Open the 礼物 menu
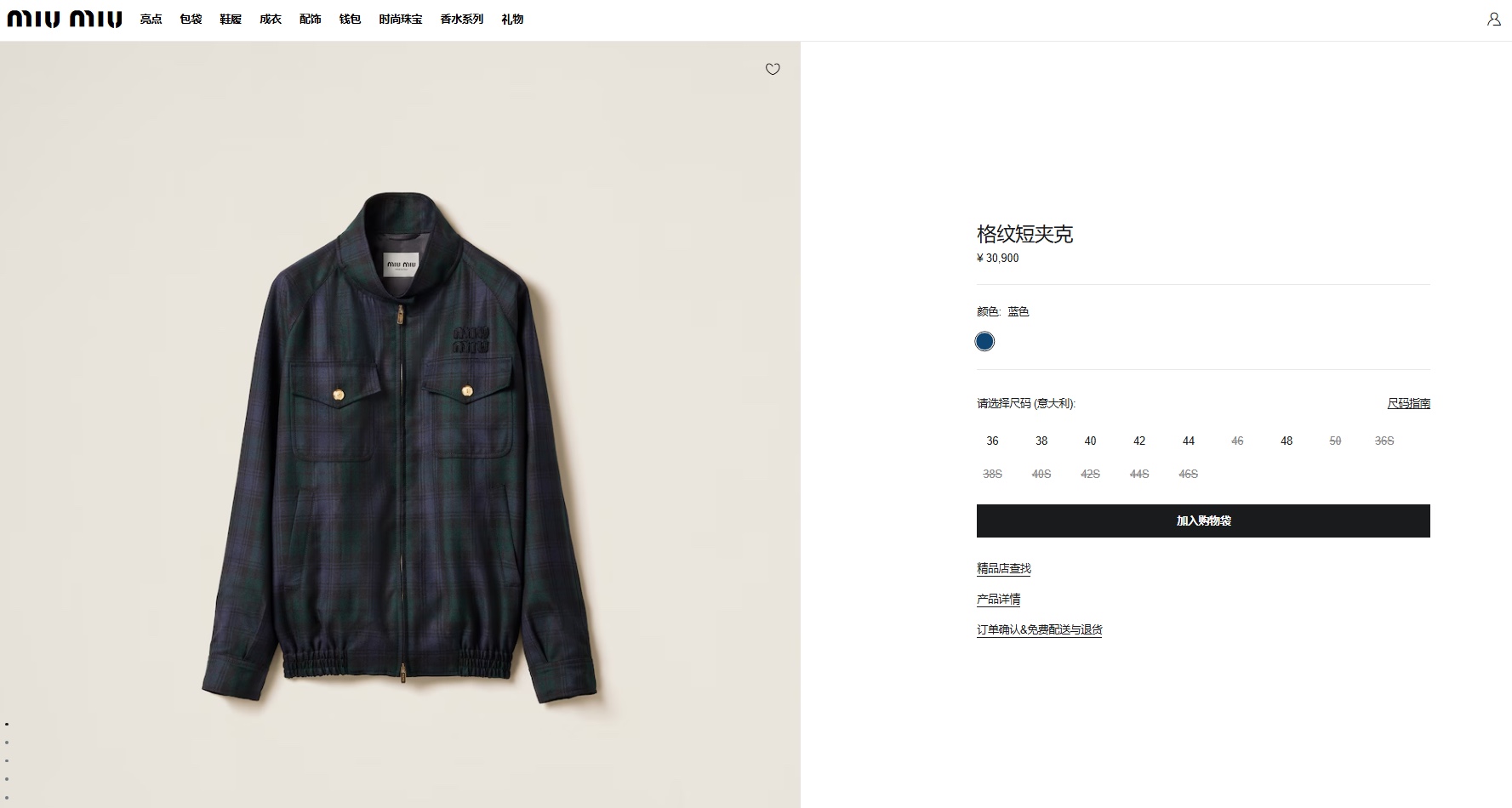The width and height of the screenshot is (1512, 808). pos(512,19)
